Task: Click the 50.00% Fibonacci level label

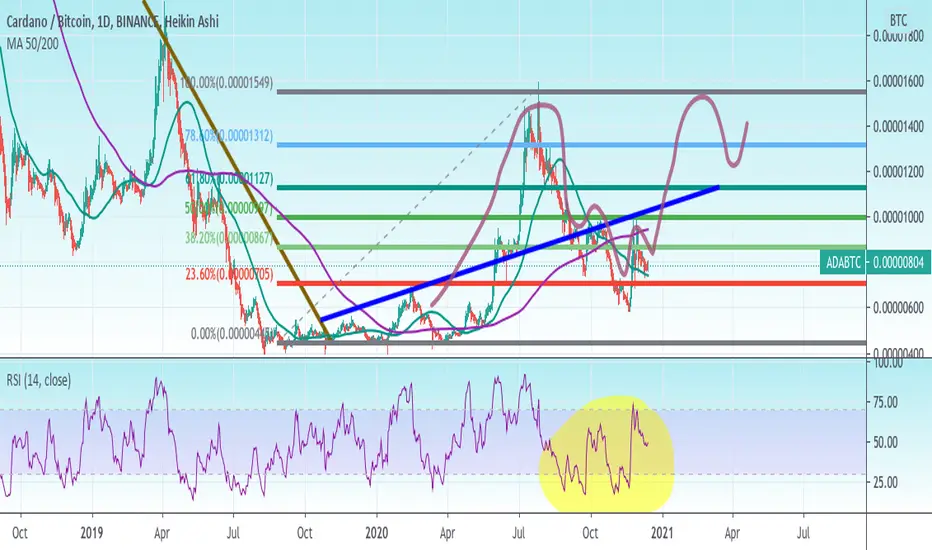Action: pos(228,208)
